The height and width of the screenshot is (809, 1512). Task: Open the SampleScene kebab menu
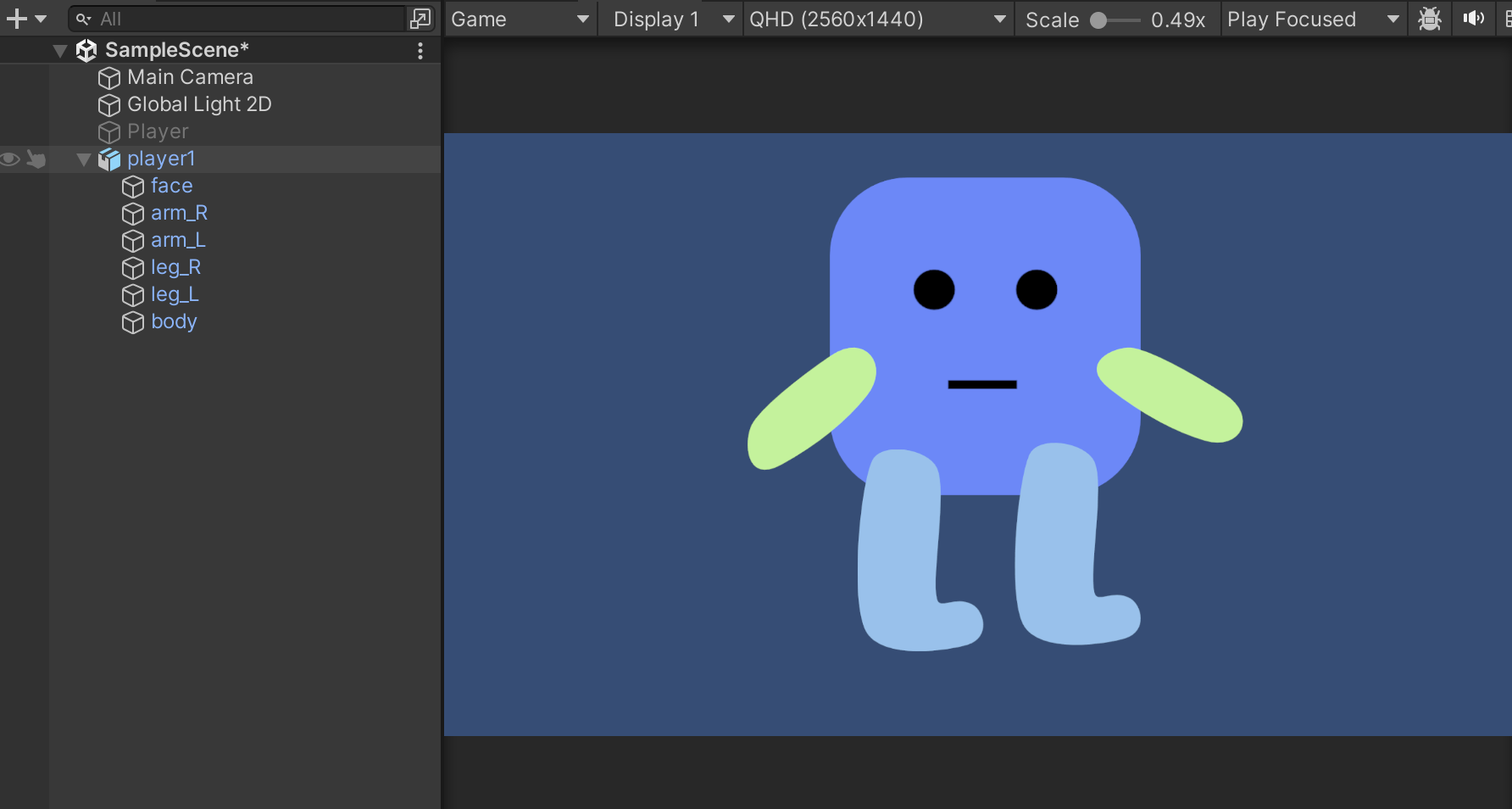420,51
